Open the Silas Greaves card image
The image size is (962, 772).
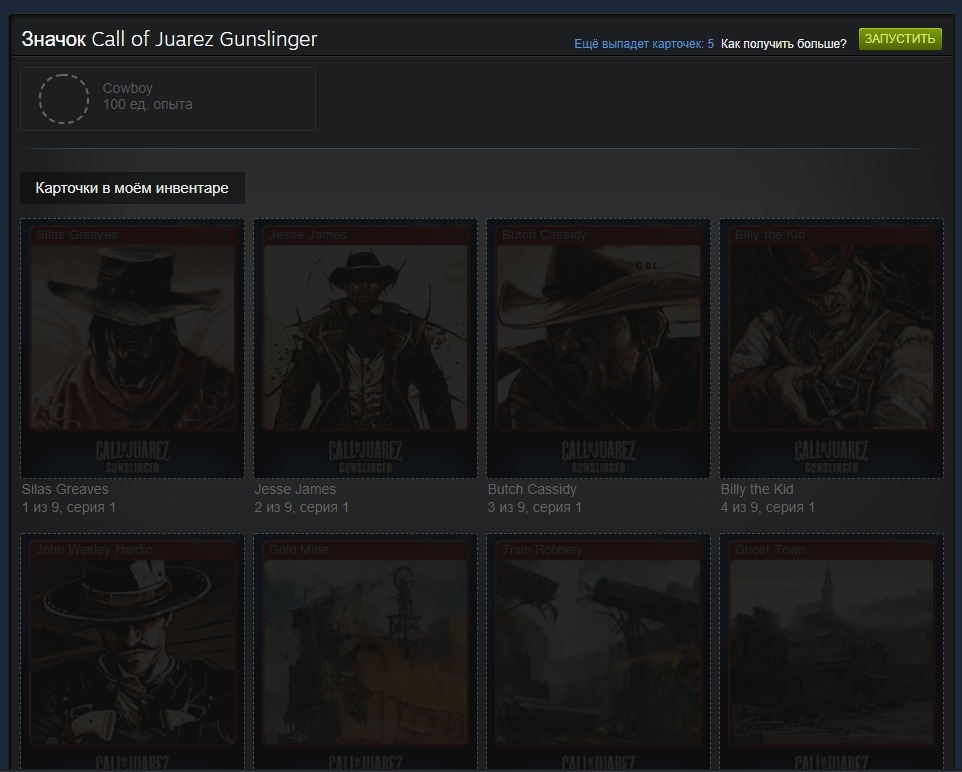[x=133, y=349]
